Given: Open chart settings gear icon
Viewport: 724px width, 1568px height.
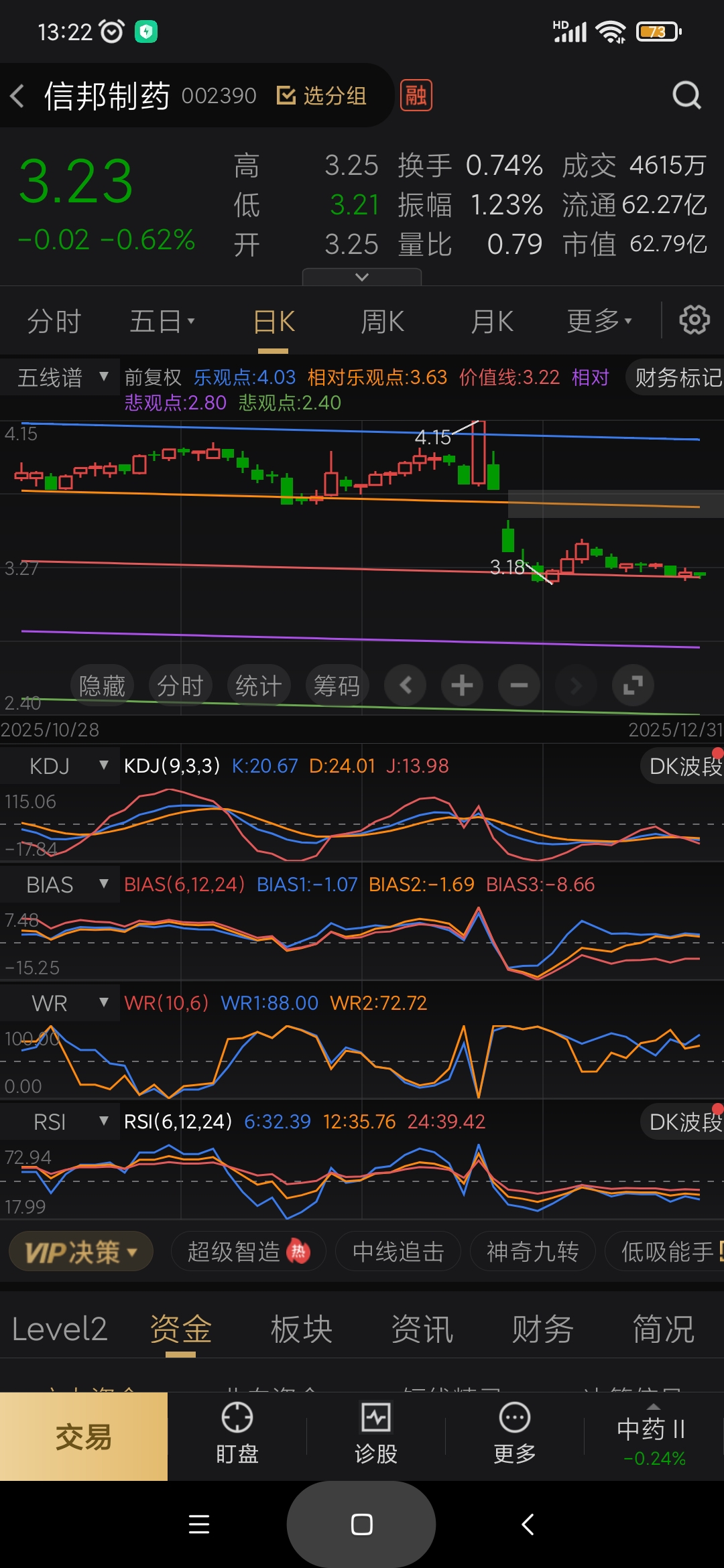Looking at the screenshot, I should point(695,320).
